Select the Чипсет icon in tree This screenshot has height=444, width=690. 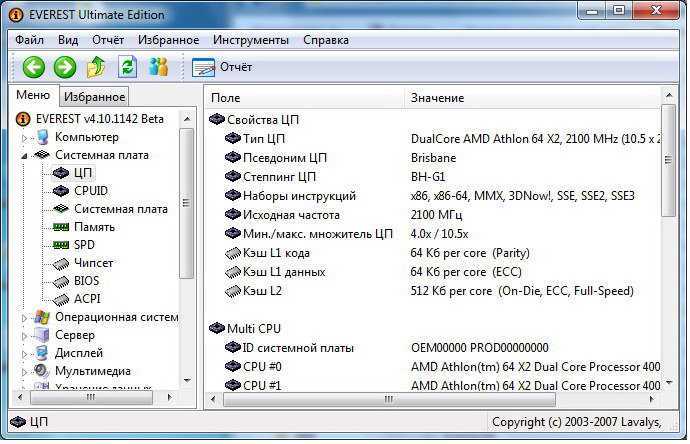point(61,264)
